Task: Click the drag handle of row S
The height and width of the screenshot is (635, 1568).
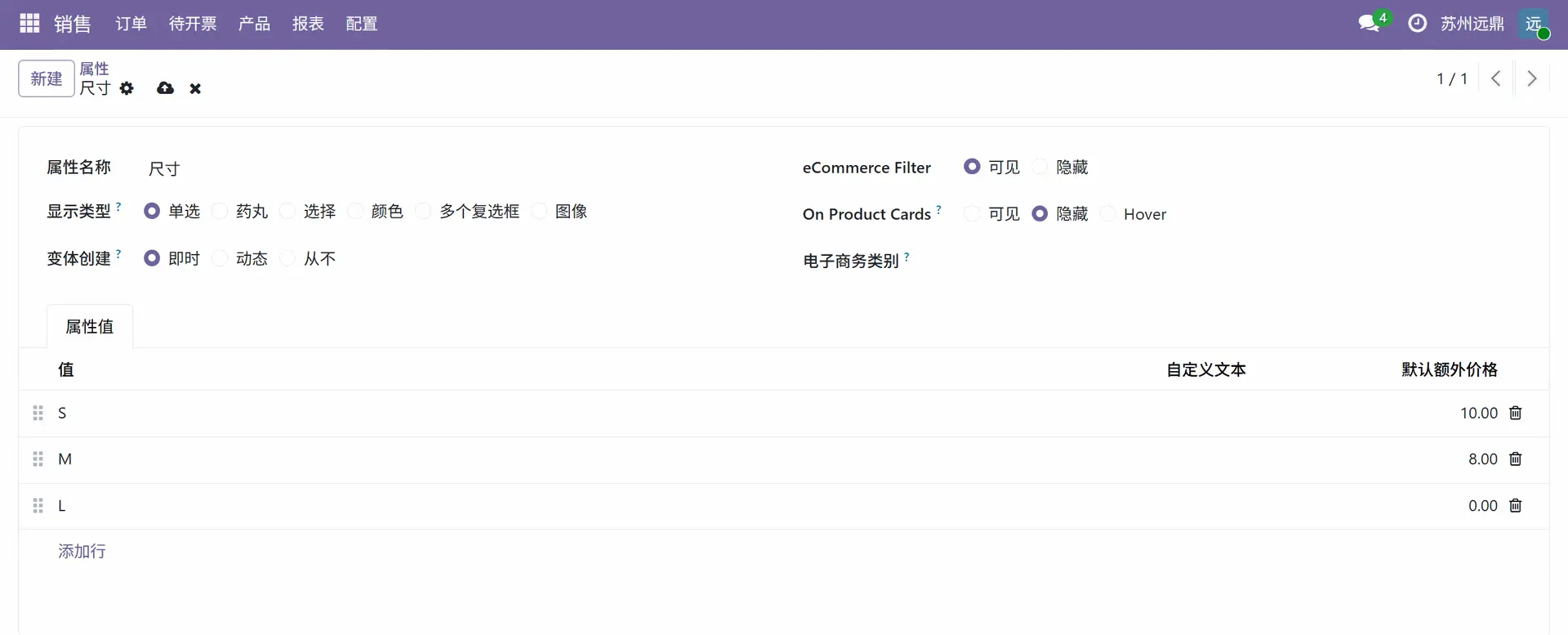Action: pos(38,413)
